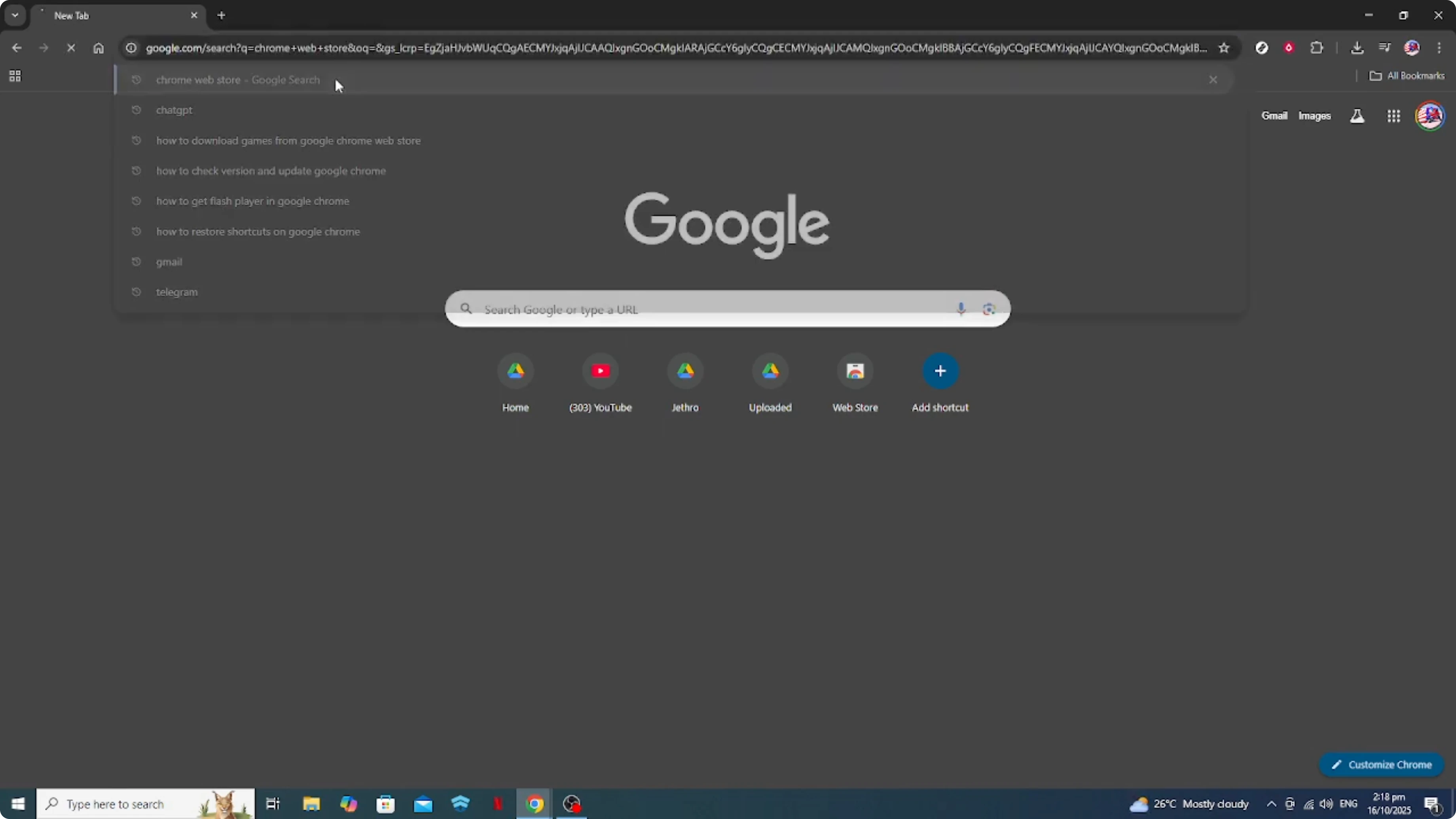Launch OBS Studio from the taskbar

pos(571,804)
